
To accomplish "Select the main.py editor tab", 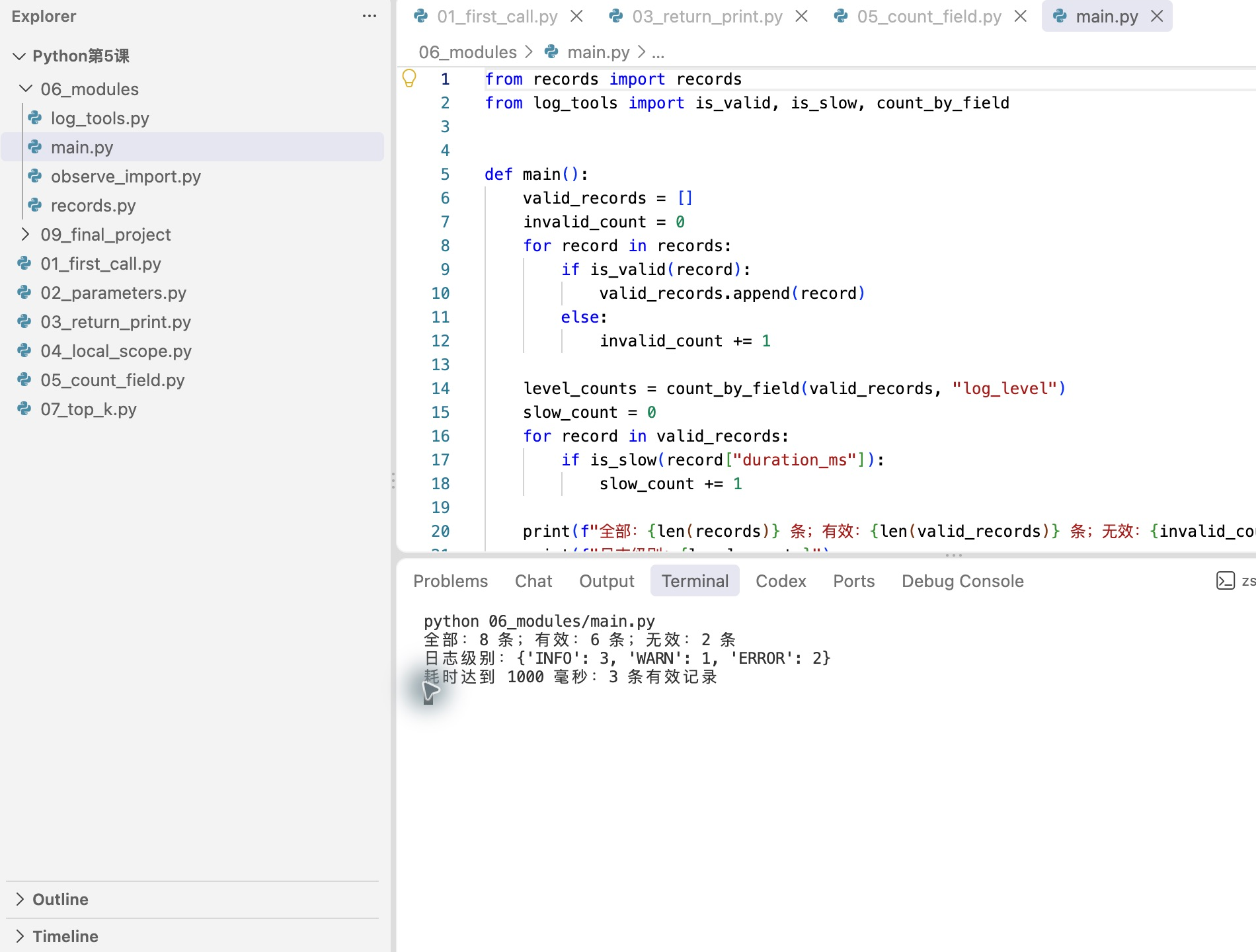I will pyautogui.click(x=1107, y=17).
